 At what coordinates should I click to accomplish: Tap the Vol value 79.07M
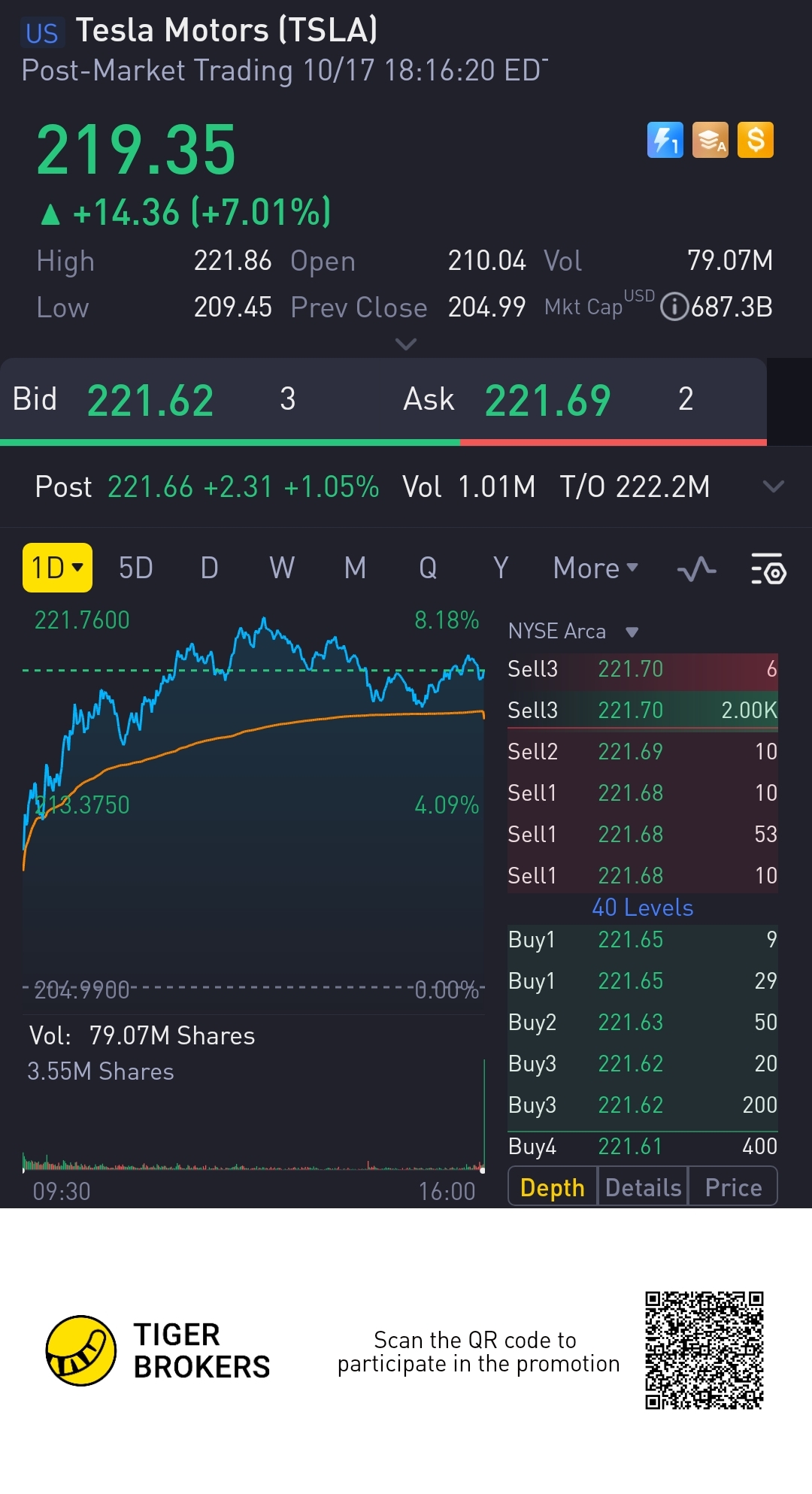point(730,261)
